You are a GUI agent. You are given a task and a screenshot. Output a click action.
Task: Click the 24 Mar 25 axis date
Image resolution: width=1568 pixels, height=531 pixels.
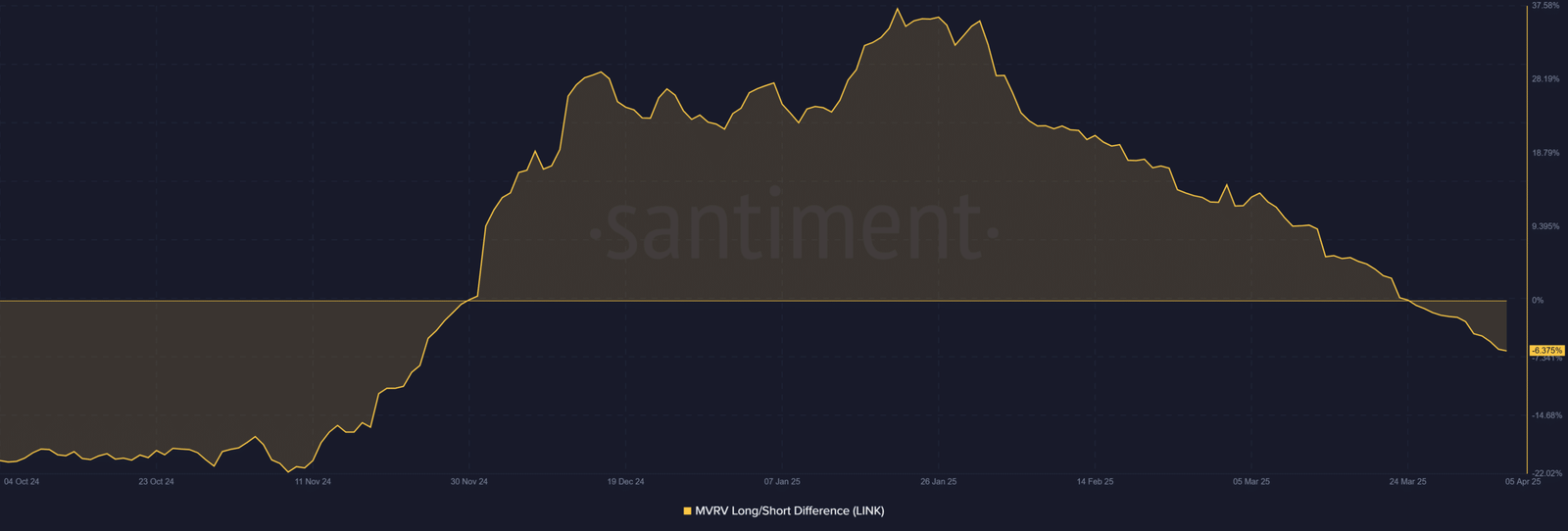click(1407, 482)
